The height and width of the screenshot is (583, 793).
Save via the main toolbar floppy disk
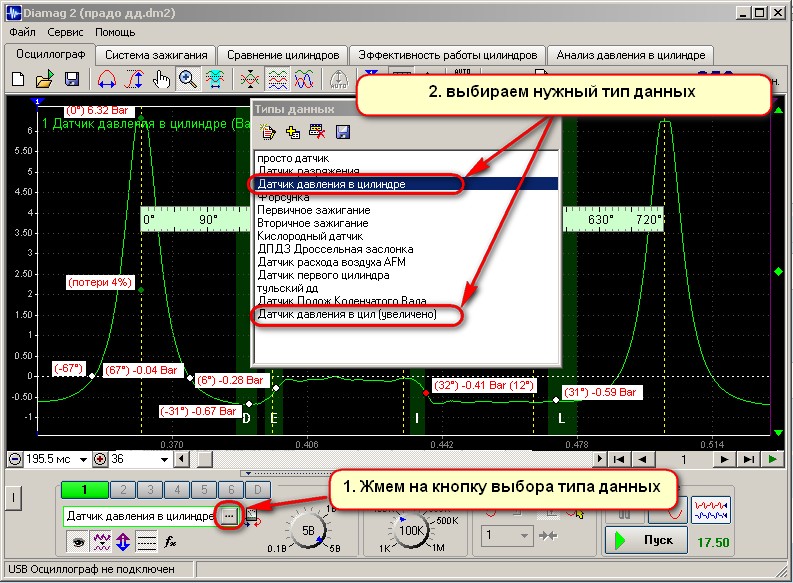pos(72,79)
